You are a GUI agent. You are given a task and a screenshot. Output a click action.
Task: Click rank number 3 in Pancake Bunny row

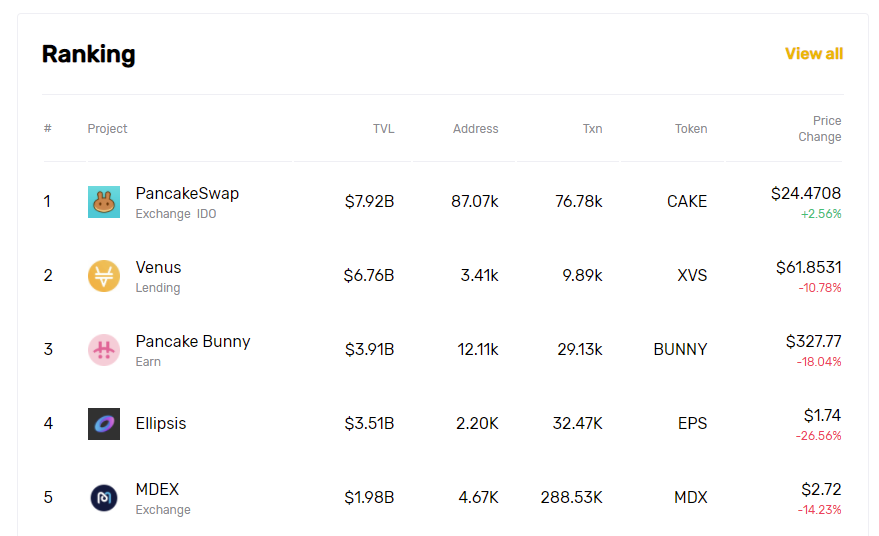48,350
